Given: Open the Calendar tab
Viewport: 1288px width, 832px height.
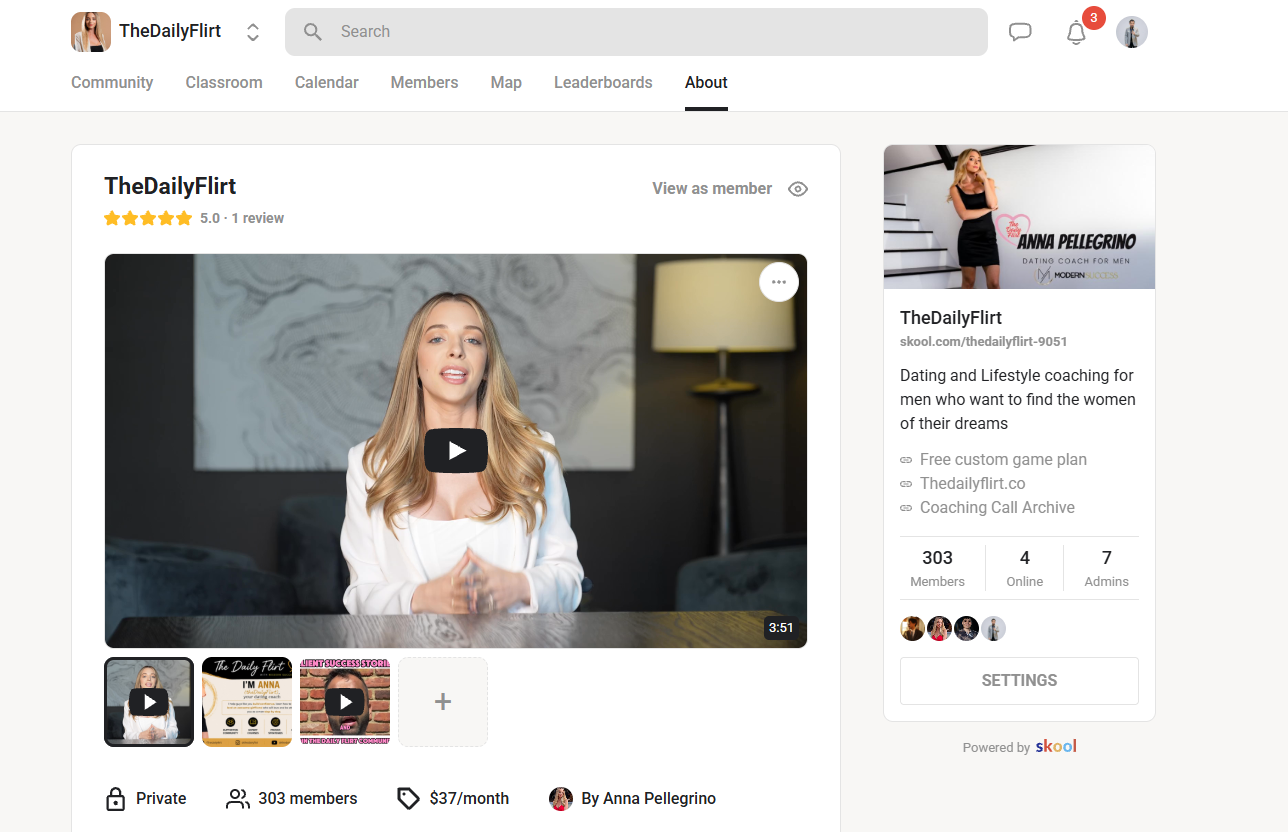Looking at the screenshot, I should (x=327, y=83).
